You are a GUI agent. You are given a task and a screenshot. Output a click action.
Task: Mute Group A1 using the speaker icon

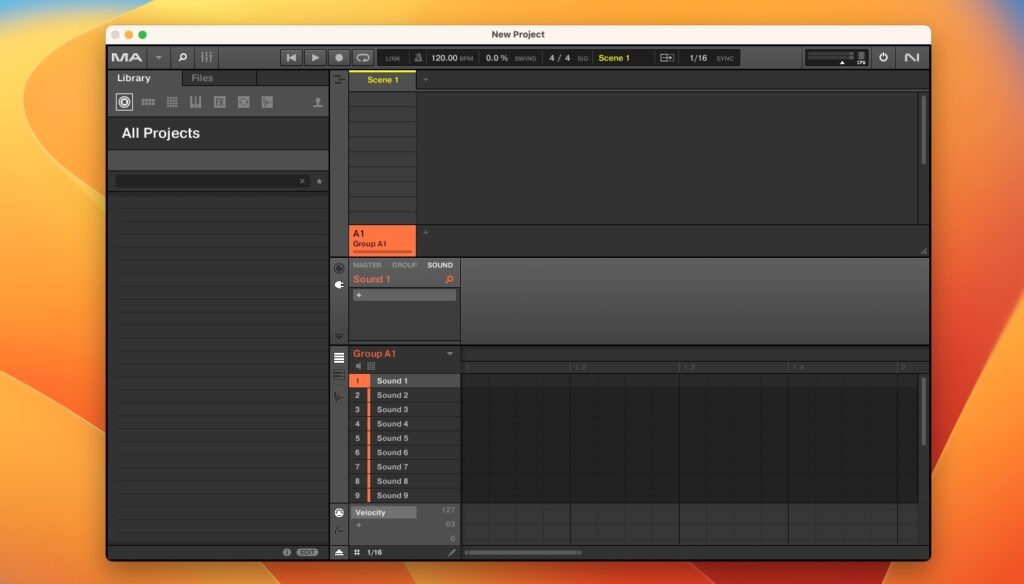(358, 366)
